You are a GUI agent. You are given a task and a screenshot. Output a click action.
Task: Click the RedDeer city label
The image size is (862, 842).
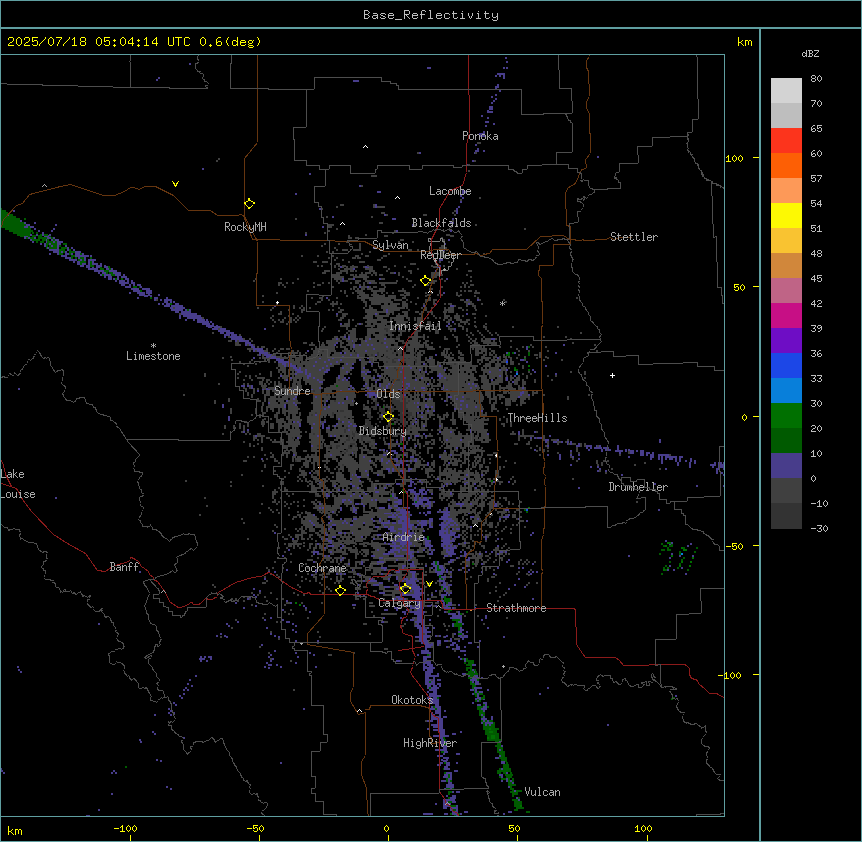[440, 255]
